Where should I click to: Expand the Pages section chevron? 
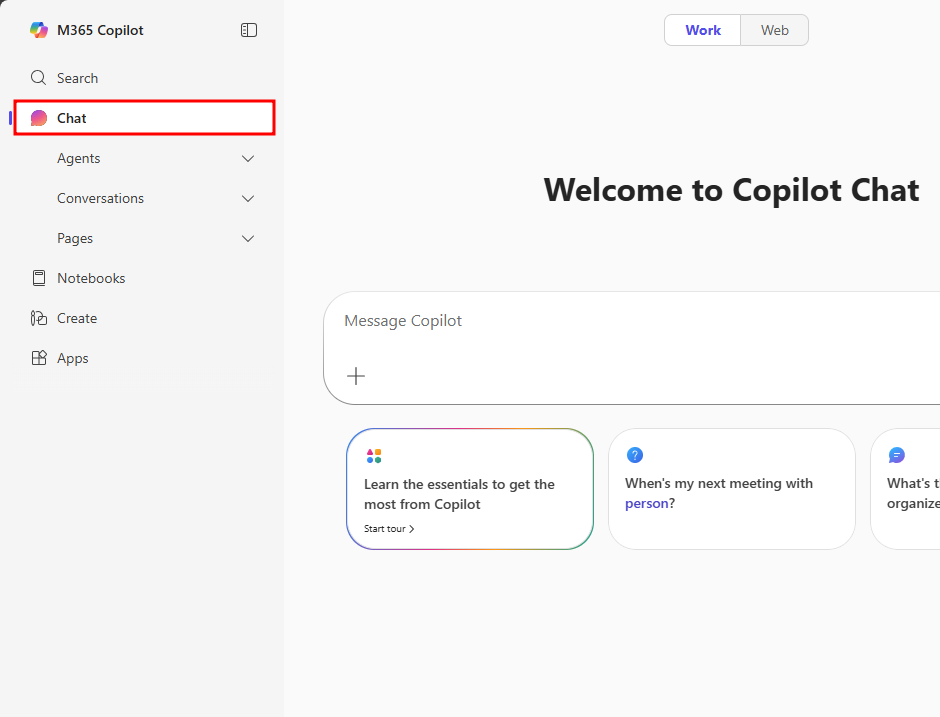pyautogui.click(x=249, y=238)
